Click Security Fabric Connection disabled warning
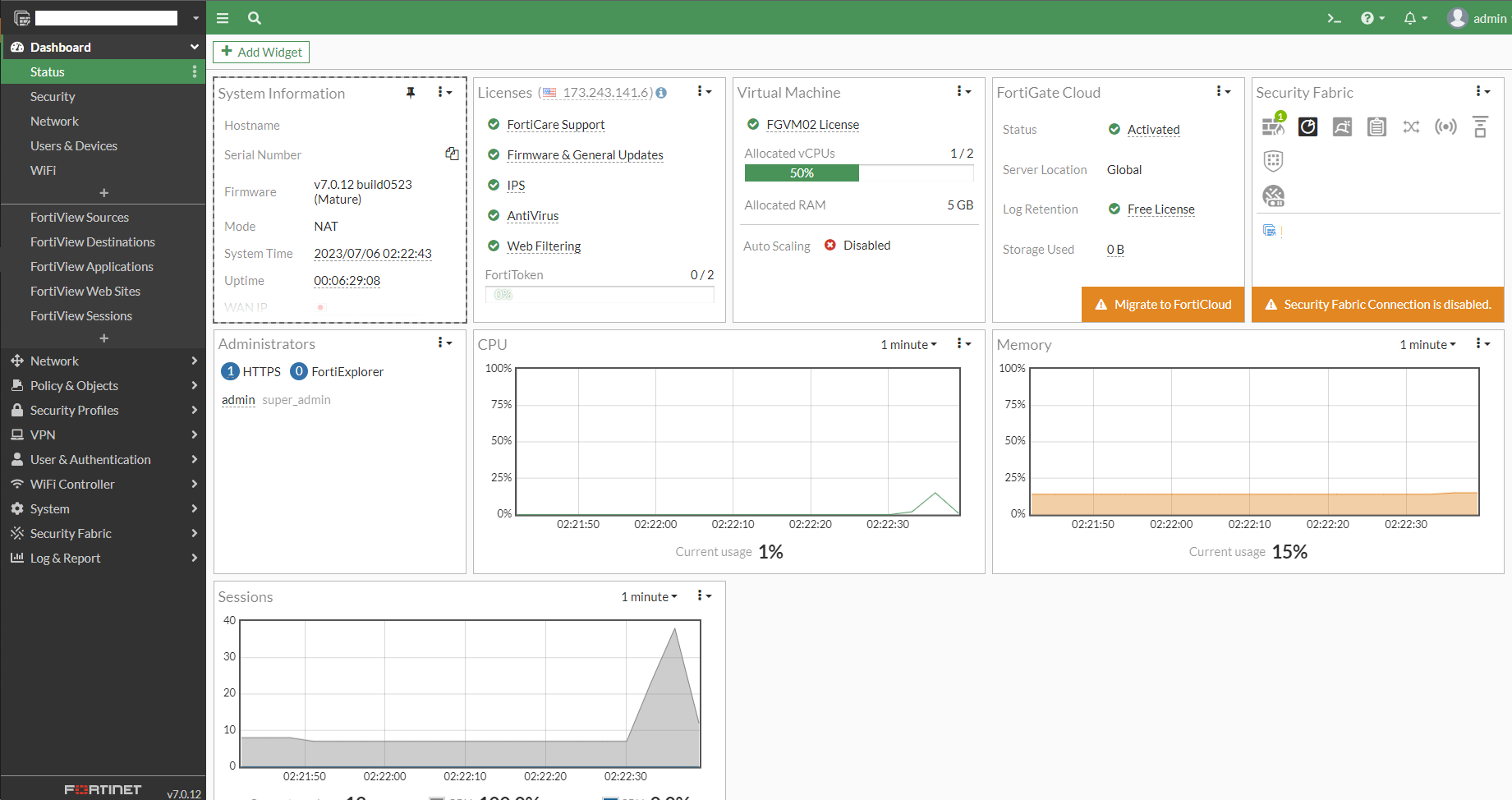This screenshot has width=1512, height=800. point(1377,304)
